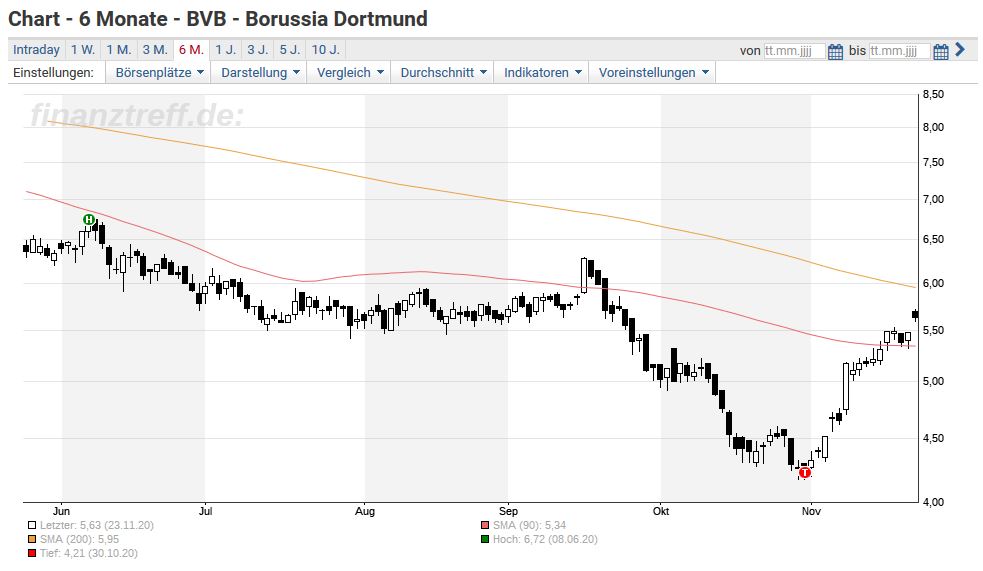
Task: Open the Börsenplätze dropdown
Action: click(159, 72)
